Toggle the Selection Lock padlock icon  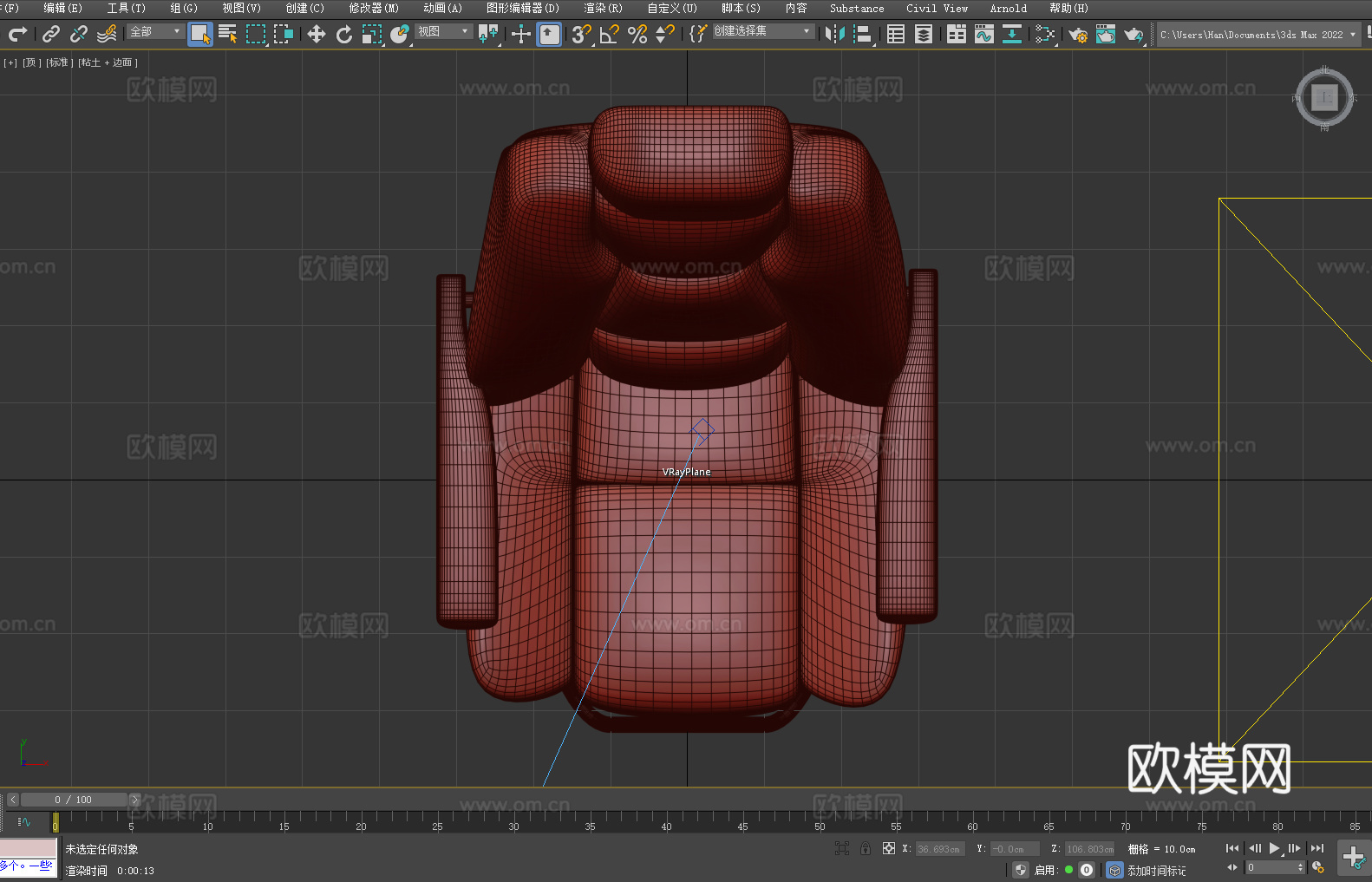(x=866, y=848)
